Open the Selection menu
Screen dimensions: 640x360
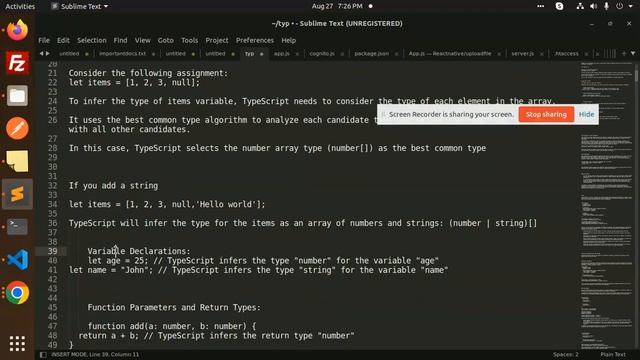pyautogui.click(x=92, y=40)
